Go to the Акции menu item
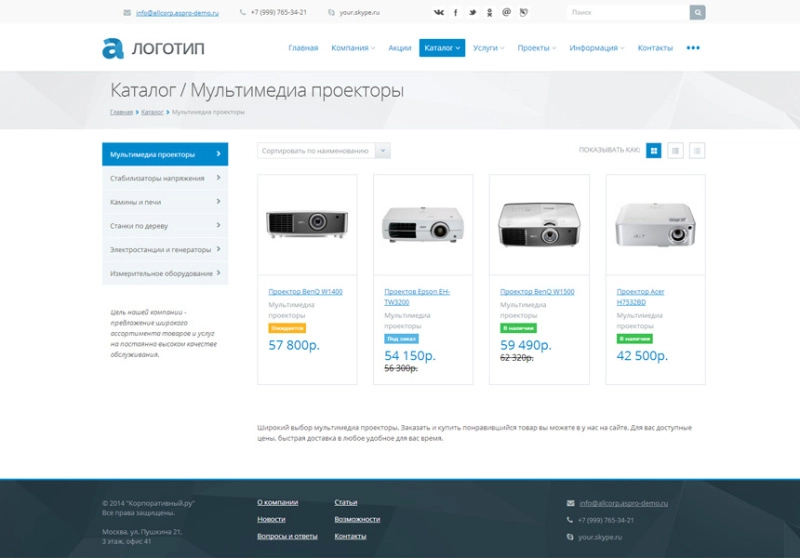The width and height of the screenshot is (800, 558). pos(399,48)
